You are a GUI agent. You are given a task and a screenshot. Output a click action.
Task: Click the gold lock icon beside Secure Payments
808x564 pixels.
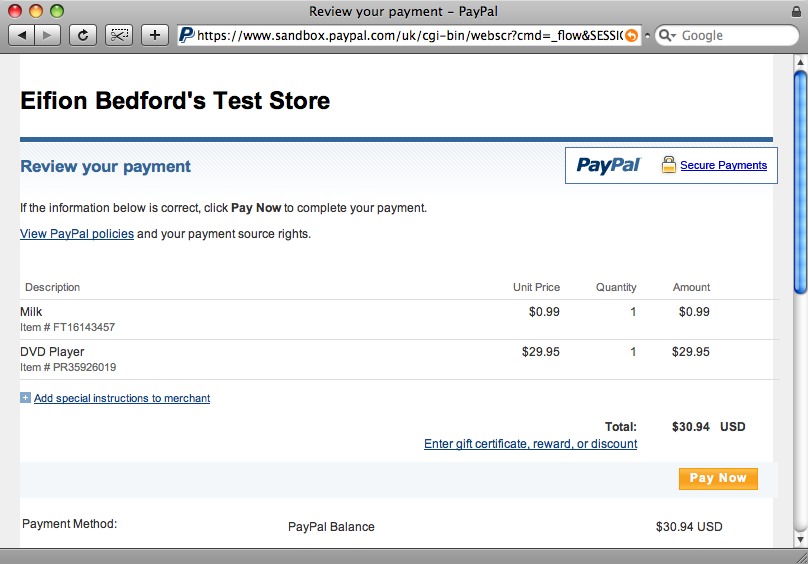[x=668, y=165]
